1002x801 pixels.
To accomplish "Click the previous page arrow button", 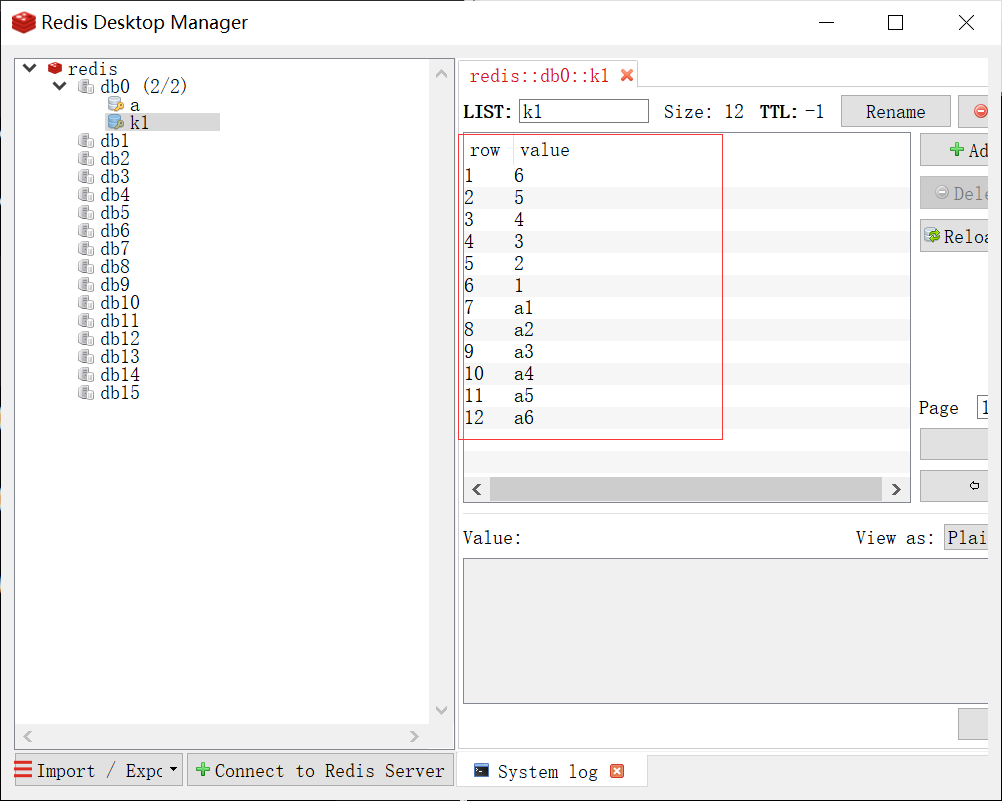I will point(955,486).
